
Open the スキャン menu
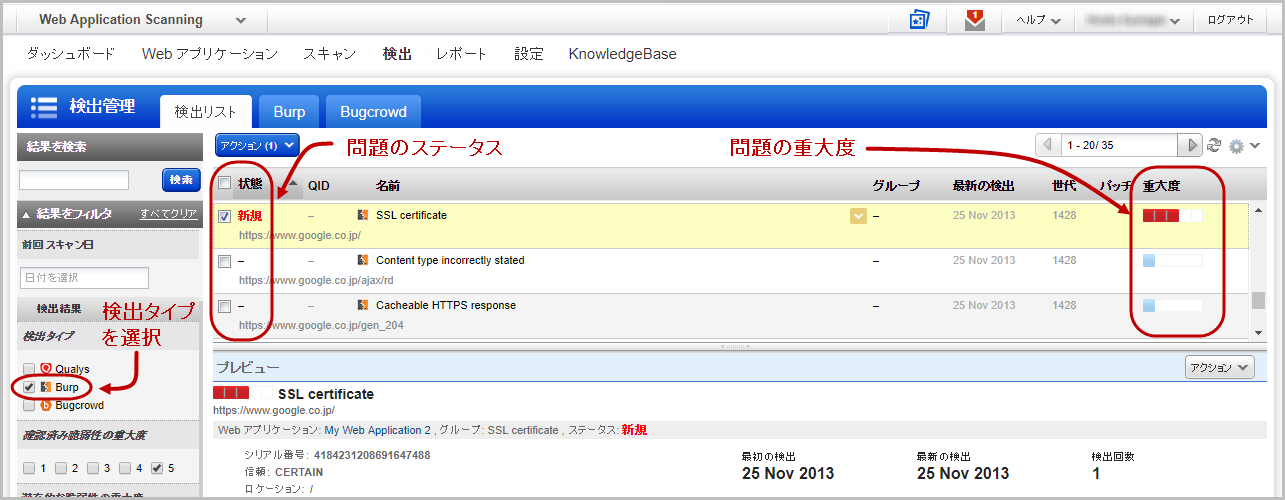(330, 54)
